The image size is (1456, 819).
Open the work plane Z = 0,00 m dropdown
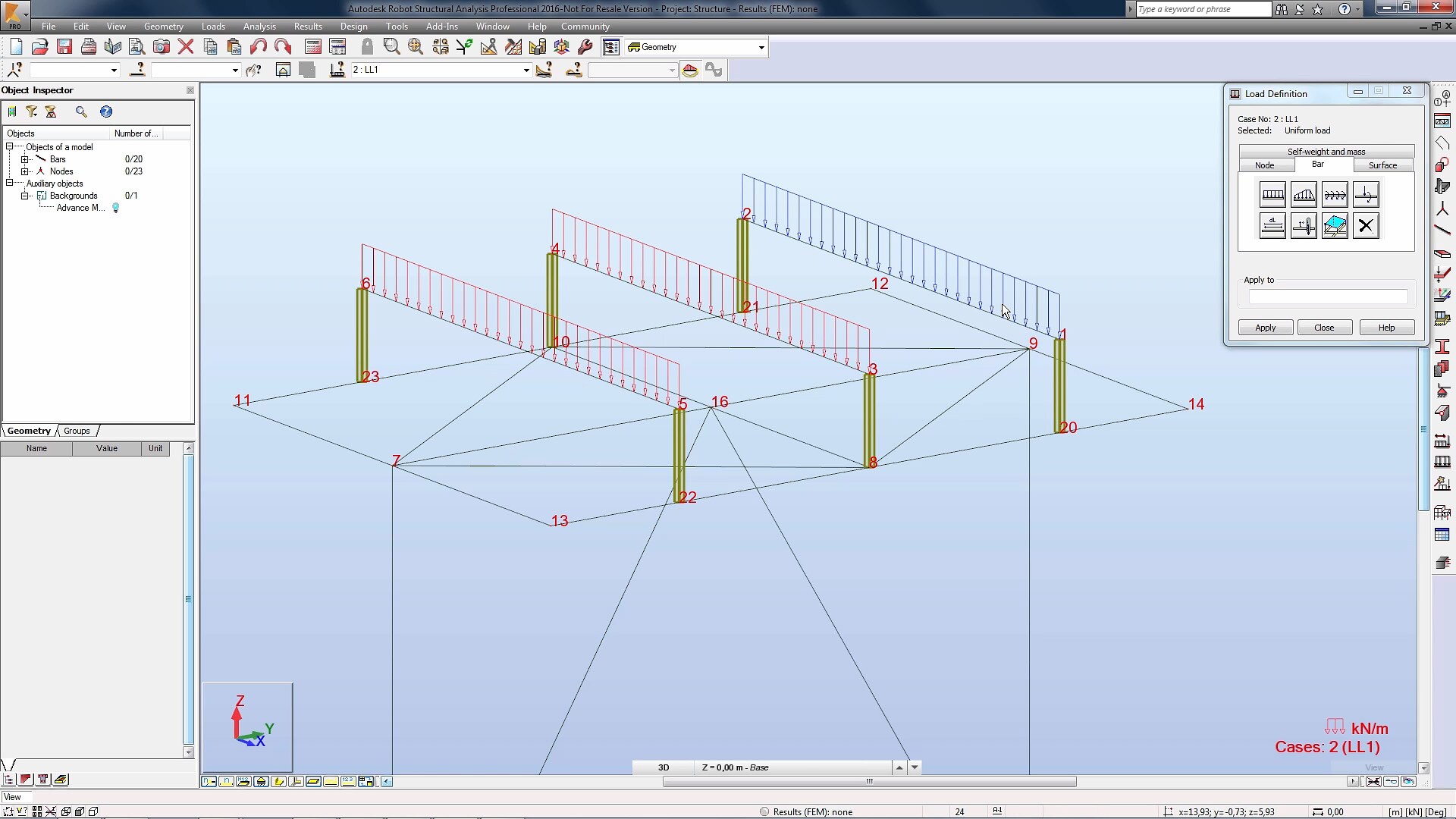click(915, 767)
